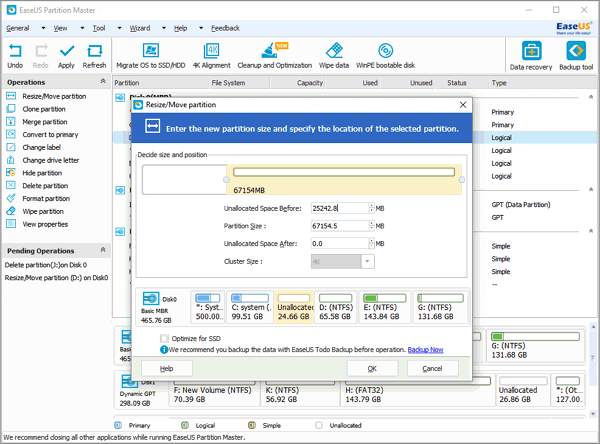Select D: (NTFS) 65.58 GB block
The image size is (600, 444).
click(336, 307)
